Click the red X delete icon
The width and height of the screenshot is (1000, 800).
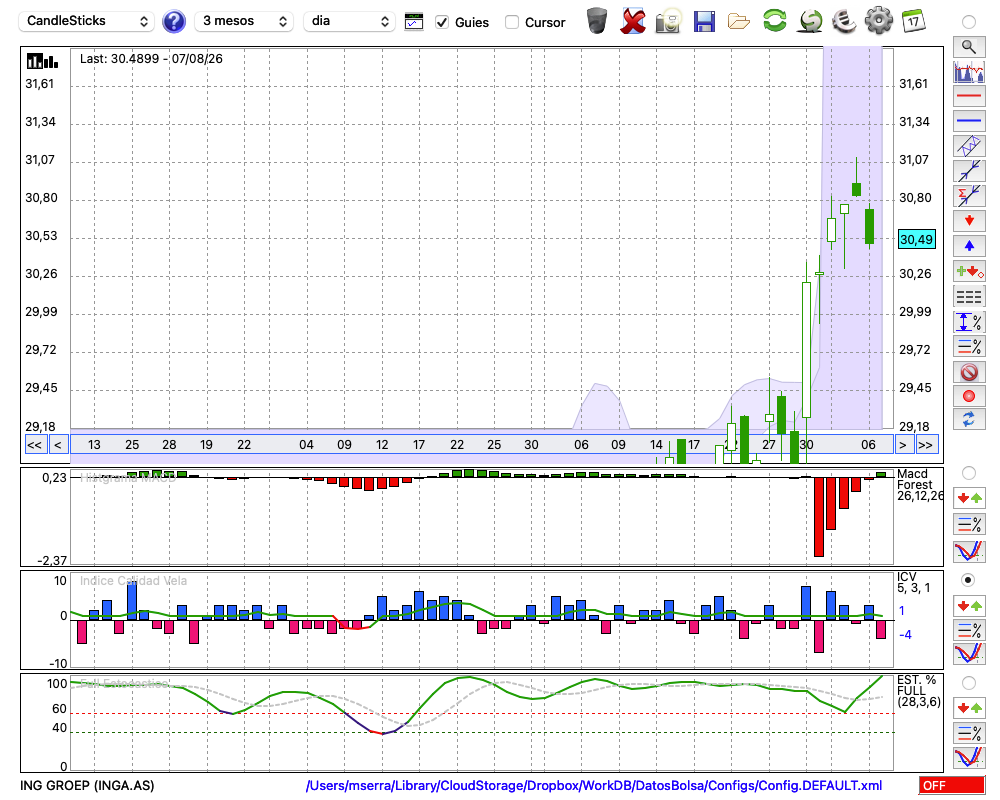633,21
